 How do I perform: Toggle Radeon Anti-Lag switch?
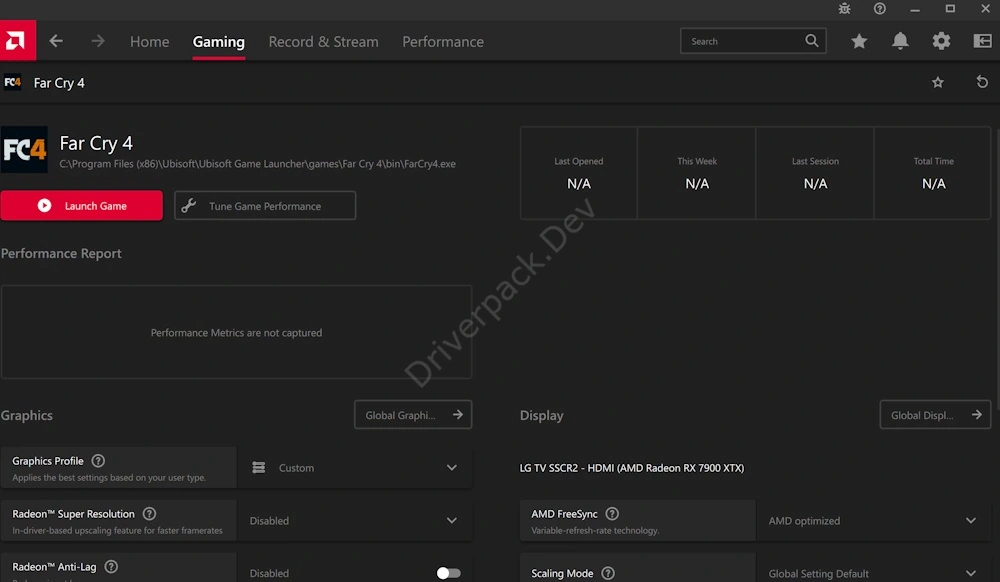click(x=448, y=573)
